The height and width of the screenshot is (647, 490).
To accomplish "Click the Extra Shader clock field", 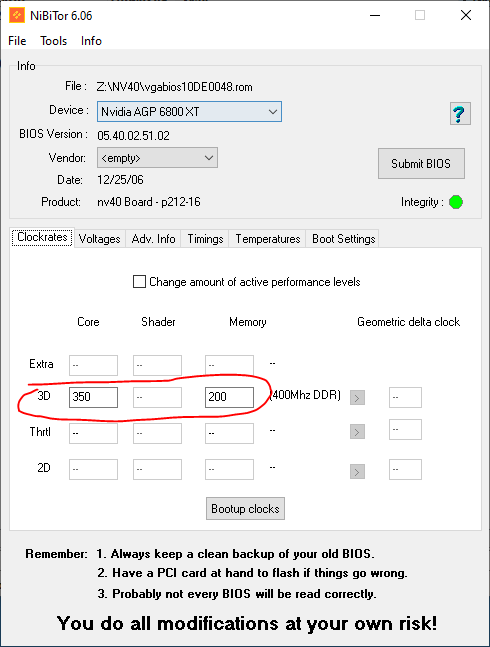I will [157, 365].
